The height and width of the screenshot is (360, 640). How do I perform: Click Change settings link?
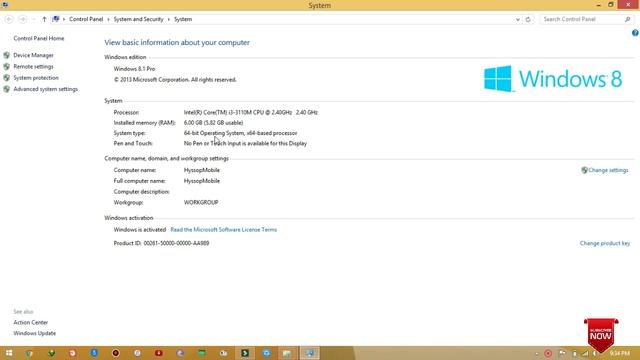point(608,170)
